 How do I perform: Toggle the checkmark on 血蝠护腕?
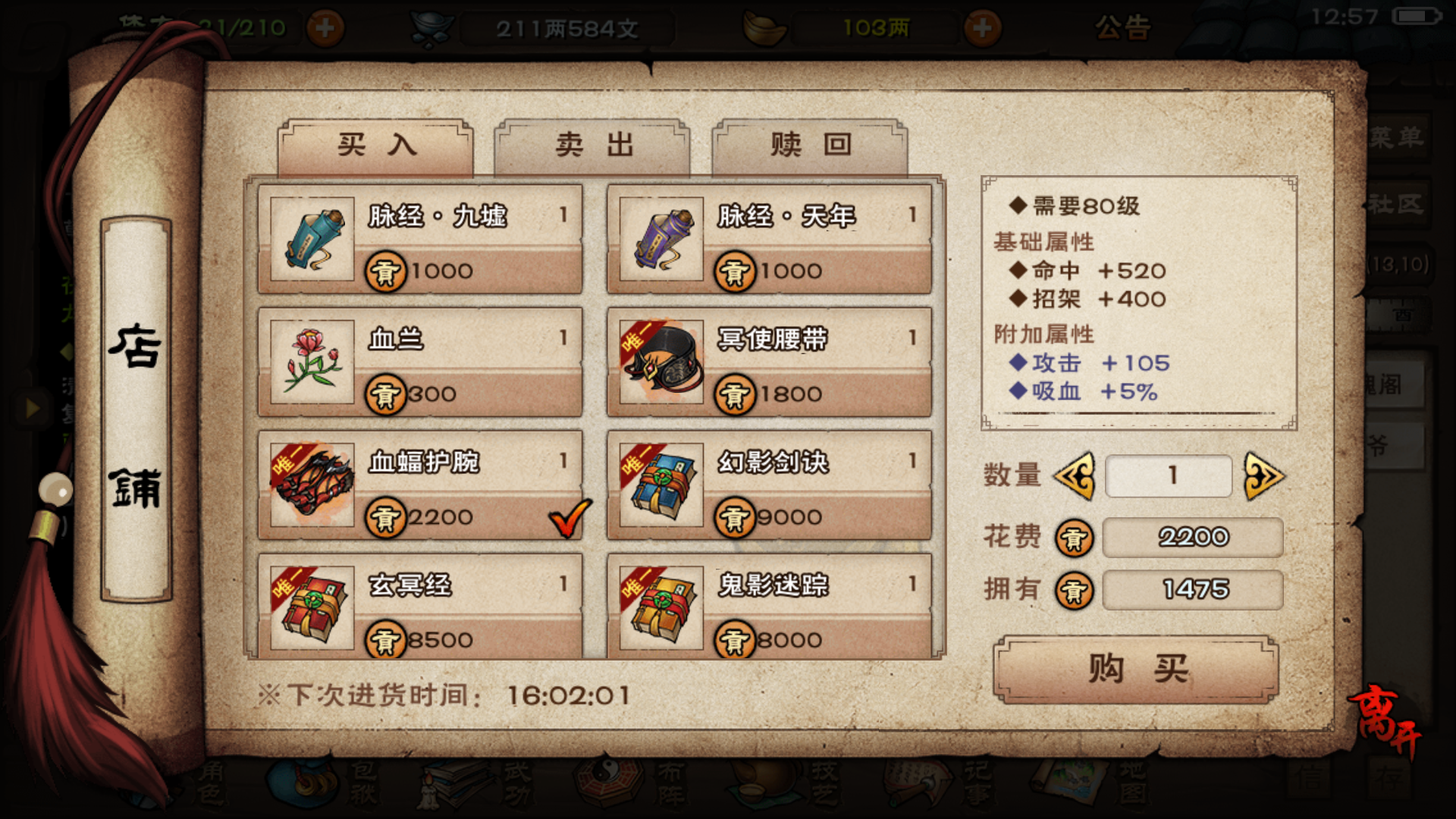tap(570, 518)
